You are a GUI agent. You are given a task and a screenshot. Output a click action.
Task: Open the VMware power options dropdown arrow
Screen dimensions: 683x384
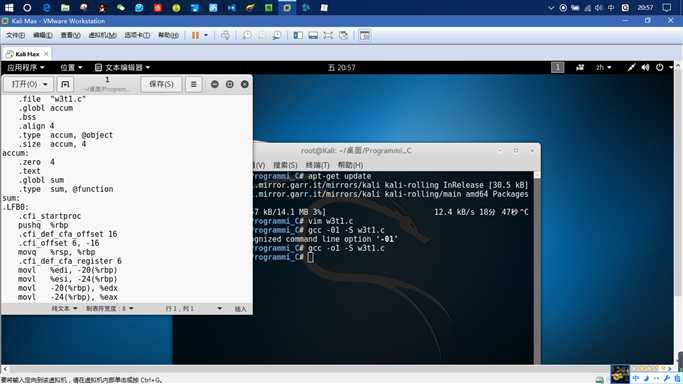coord(206,35)
